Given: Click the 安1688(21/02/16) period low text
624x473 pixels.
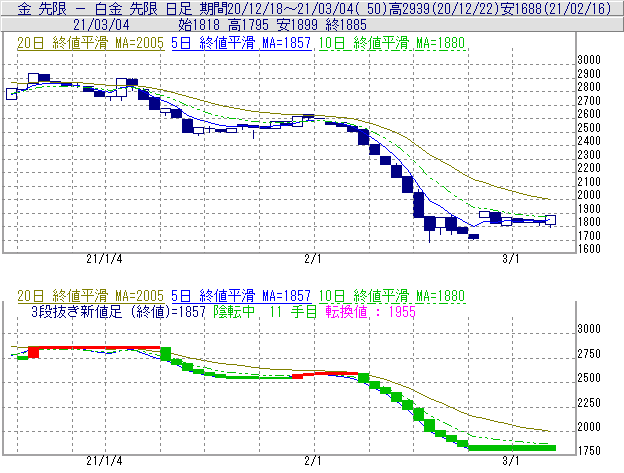Looking at the screenshot, I should coord(556,8).
